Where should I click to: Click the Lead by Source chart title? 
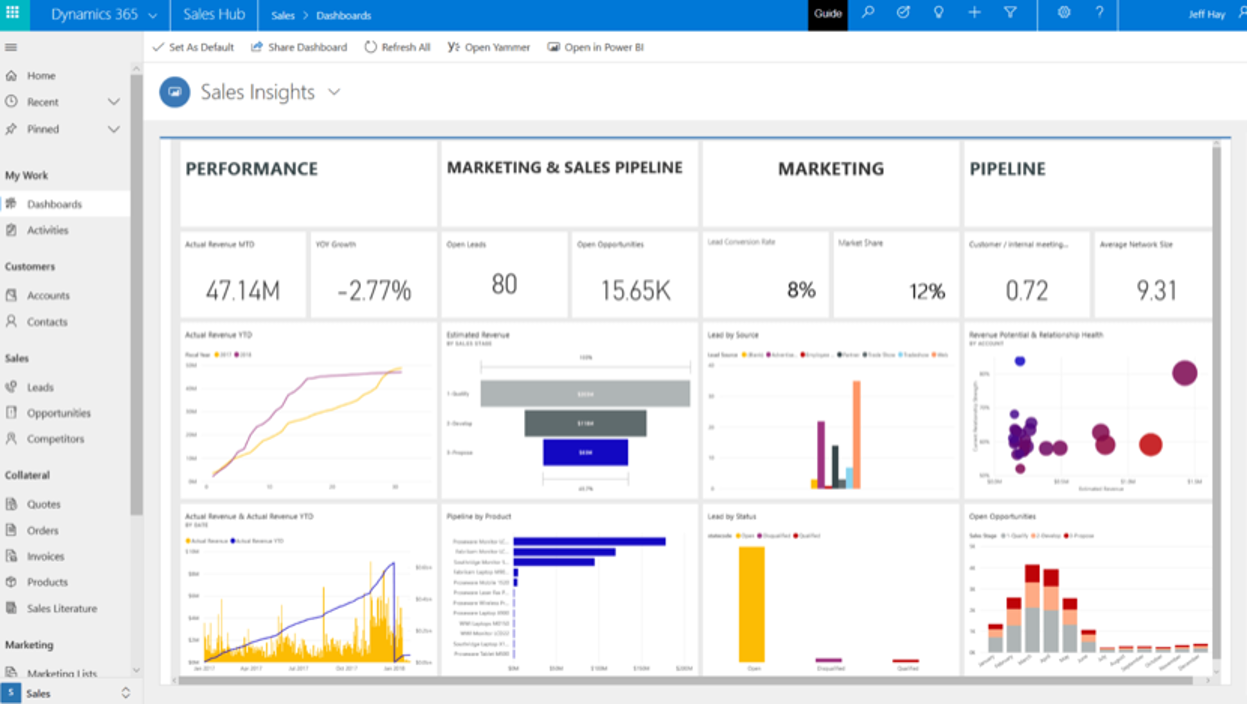click(733, 335)
